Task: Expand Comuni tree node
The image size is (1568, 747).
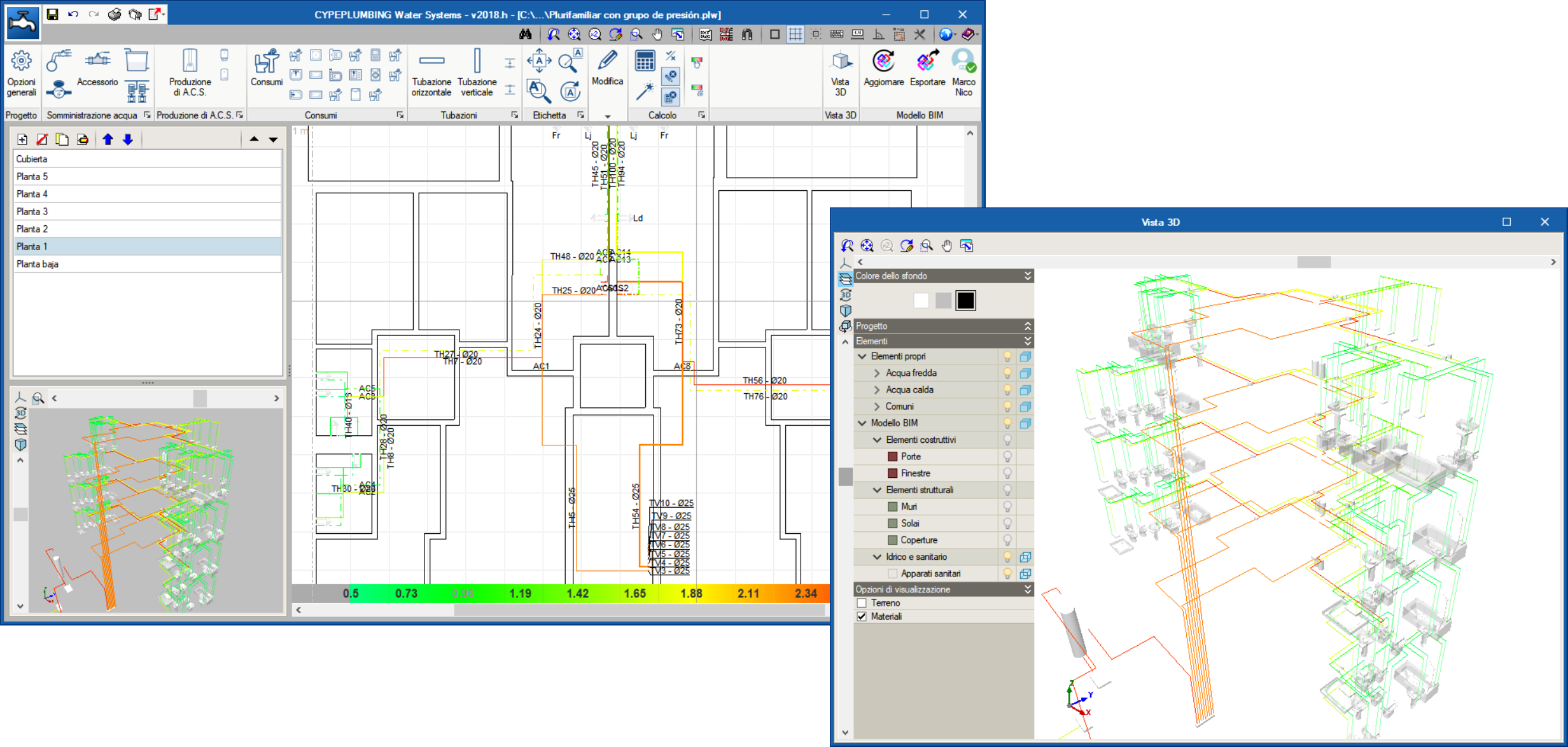Action: tap(877, 406)
